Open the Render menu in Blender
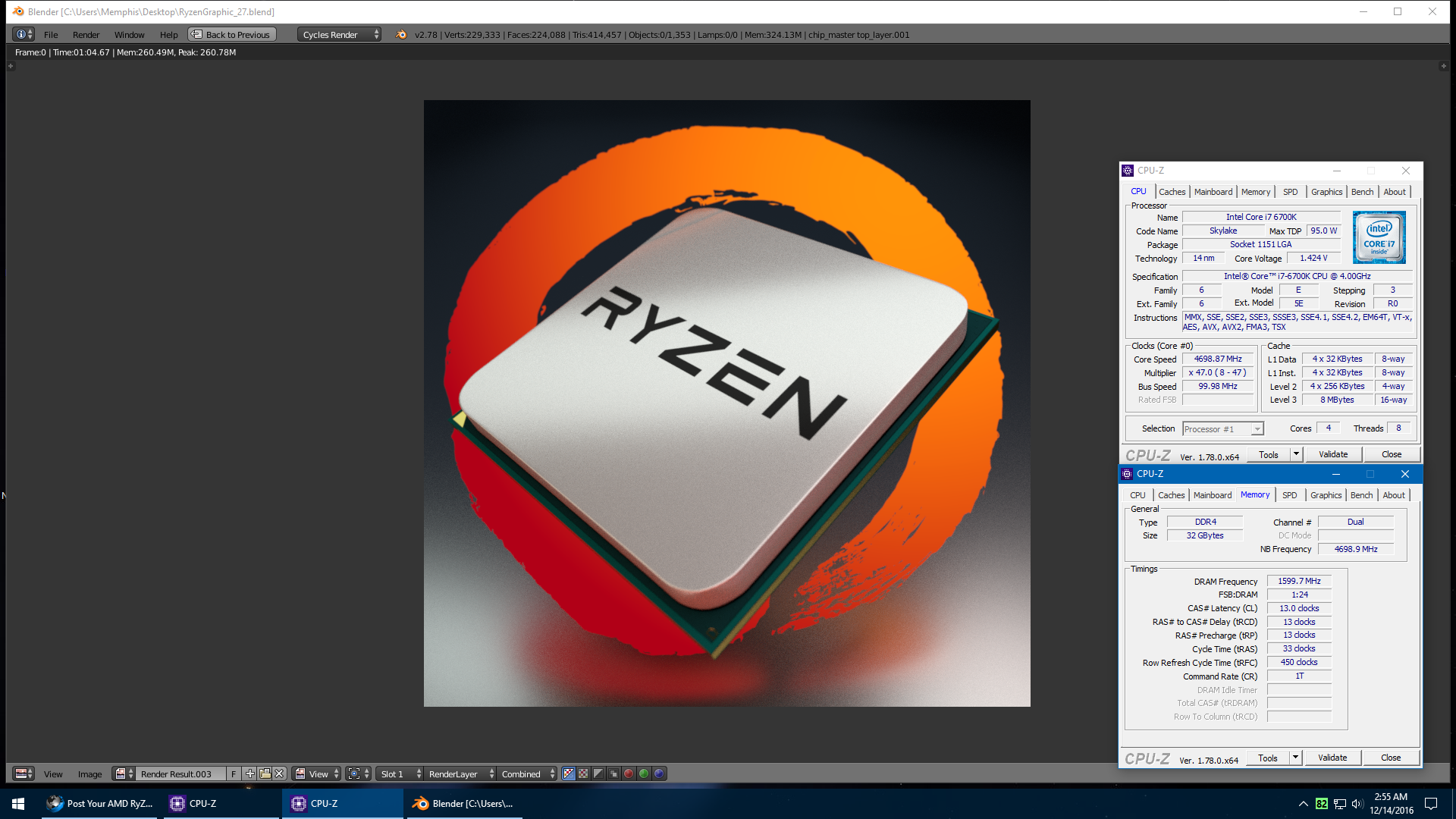The height and width of the screenshot is (819, 1456). (x=86, y=34)
